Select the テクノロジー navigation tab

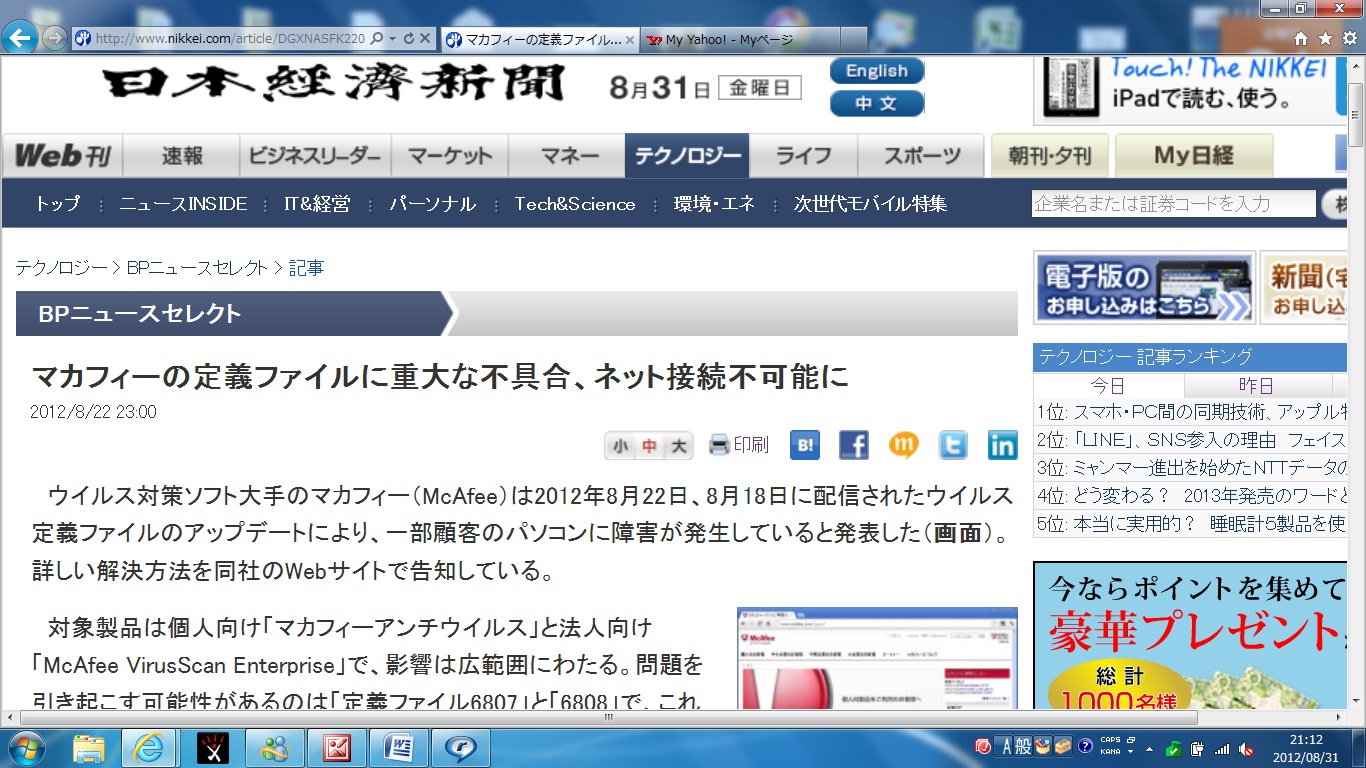click(688, 156)
